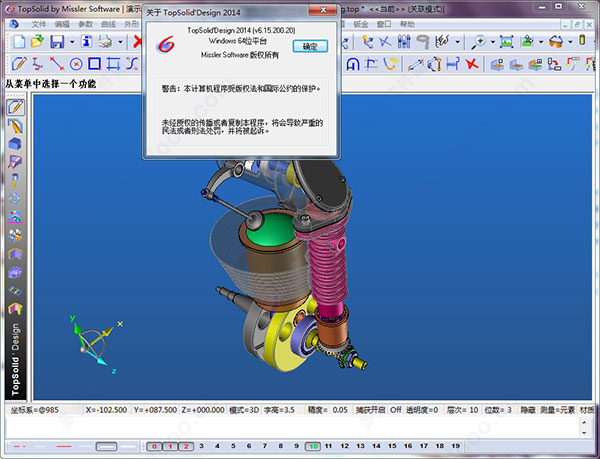This screenshot has height=459, width=600.
Task: Click the orange glasses render icon
Action: click(556, 42)
